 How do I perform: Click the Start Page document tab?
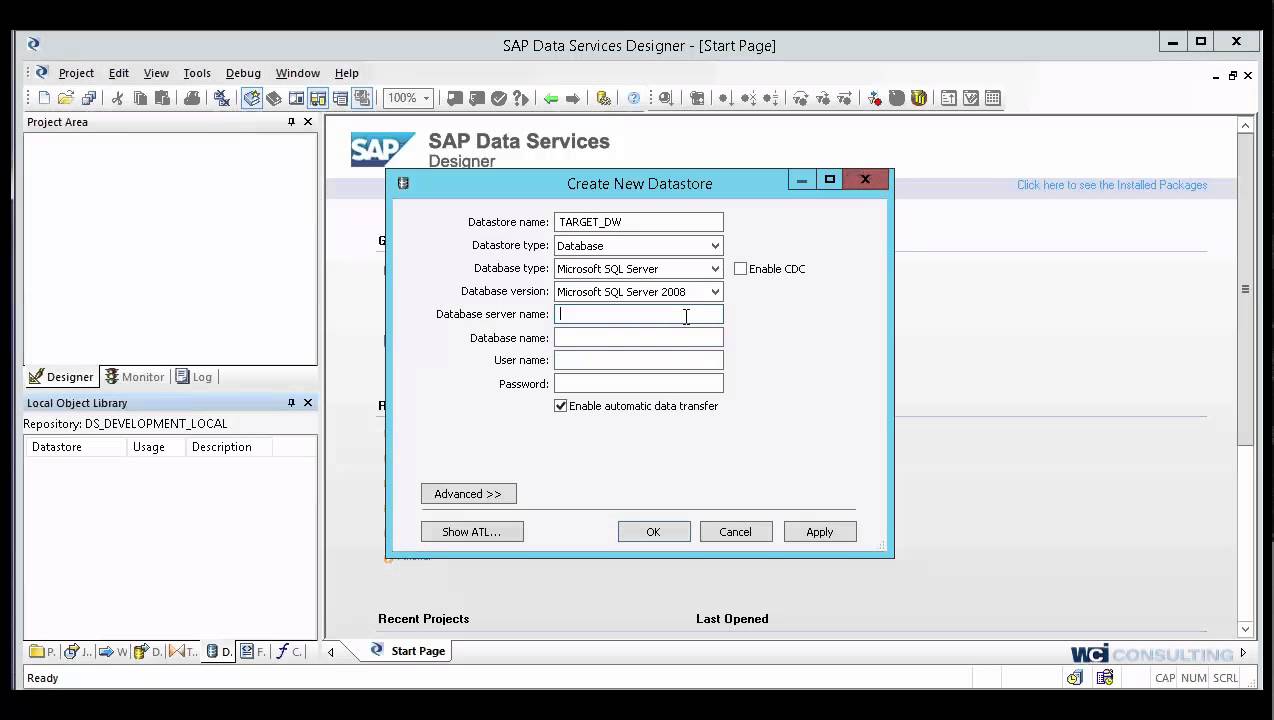(407, 651)
